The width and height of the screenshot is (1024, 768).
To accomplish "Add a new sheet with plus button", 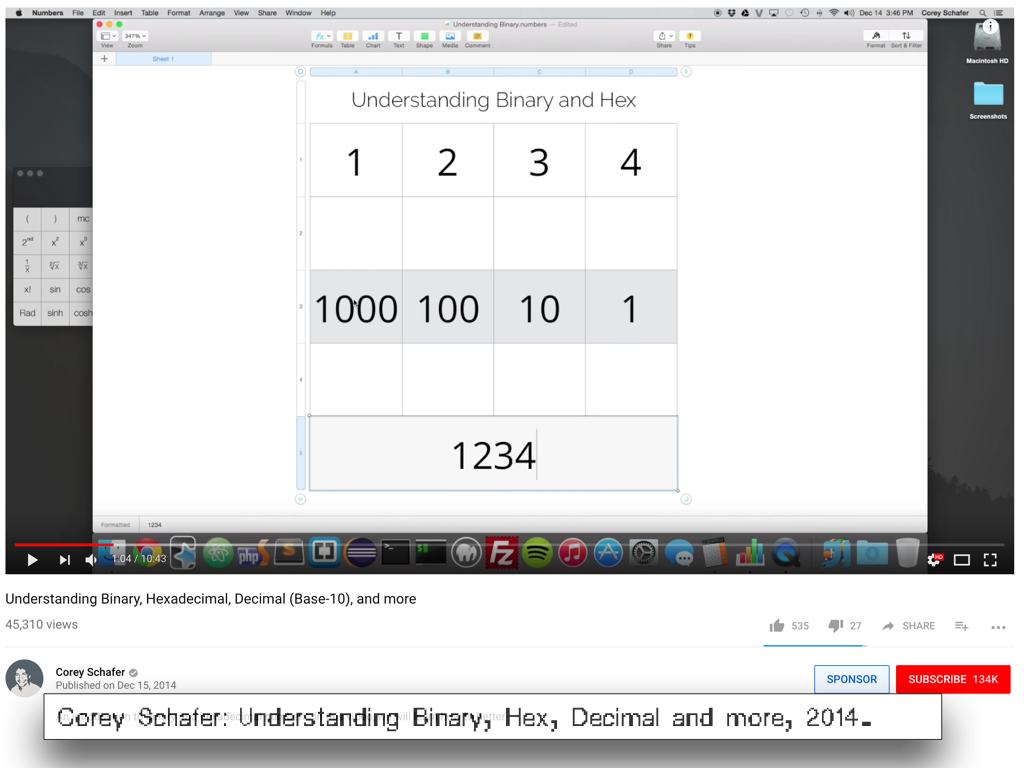I will click(104, 59).
